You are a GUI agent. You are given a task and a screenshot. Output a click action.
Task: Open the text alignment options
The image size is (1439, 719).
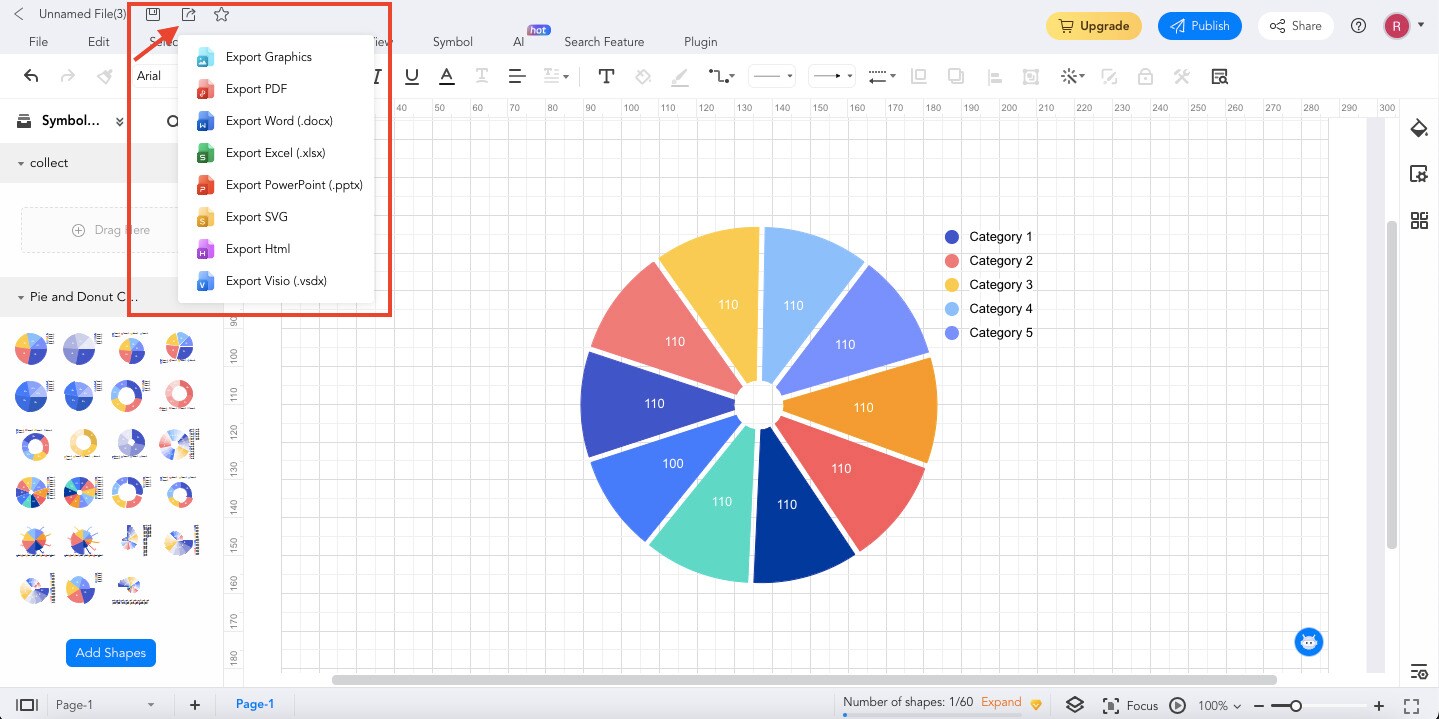click(516, 76)
